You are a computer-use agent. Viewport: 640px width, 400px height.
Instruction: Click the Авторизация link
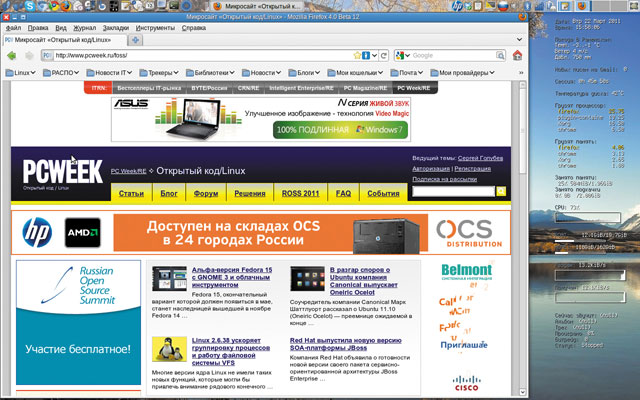click(x=431, y=169)
